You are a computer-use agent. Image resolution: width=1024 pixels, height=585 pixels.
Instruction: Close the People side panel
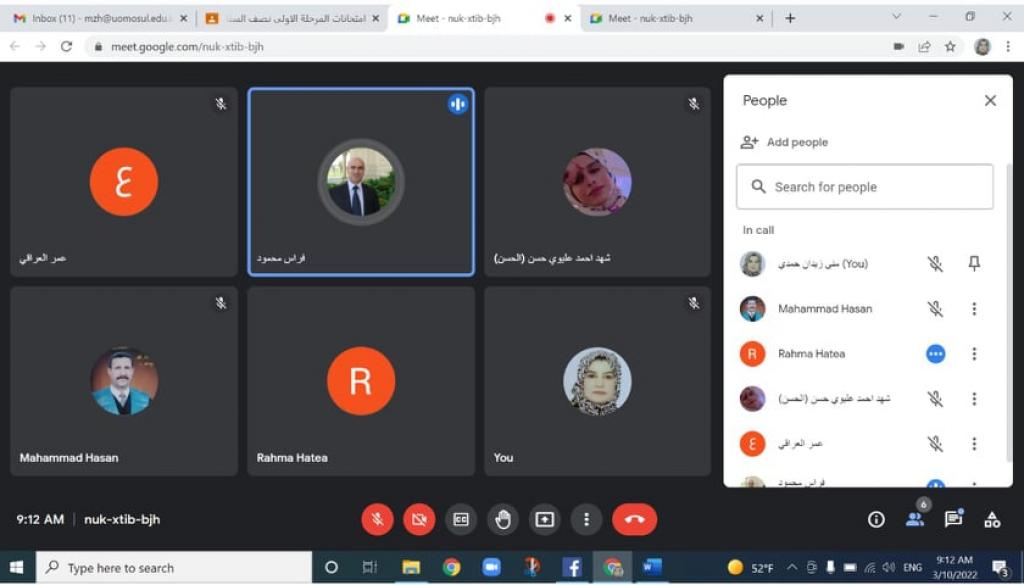pyautogui.click(x=990, y=101)
